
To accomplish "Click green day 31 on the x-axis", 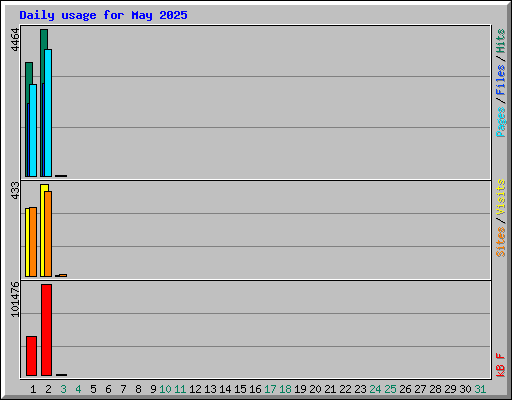I will point(480,389).
